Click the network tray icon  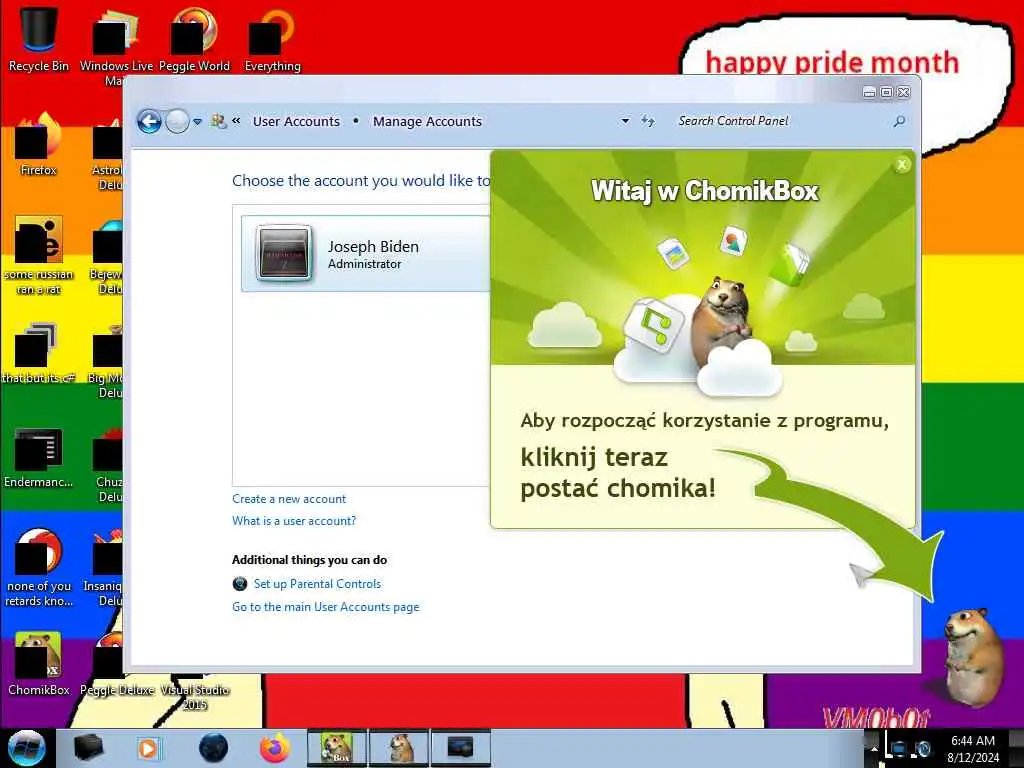tap(899, 748)
